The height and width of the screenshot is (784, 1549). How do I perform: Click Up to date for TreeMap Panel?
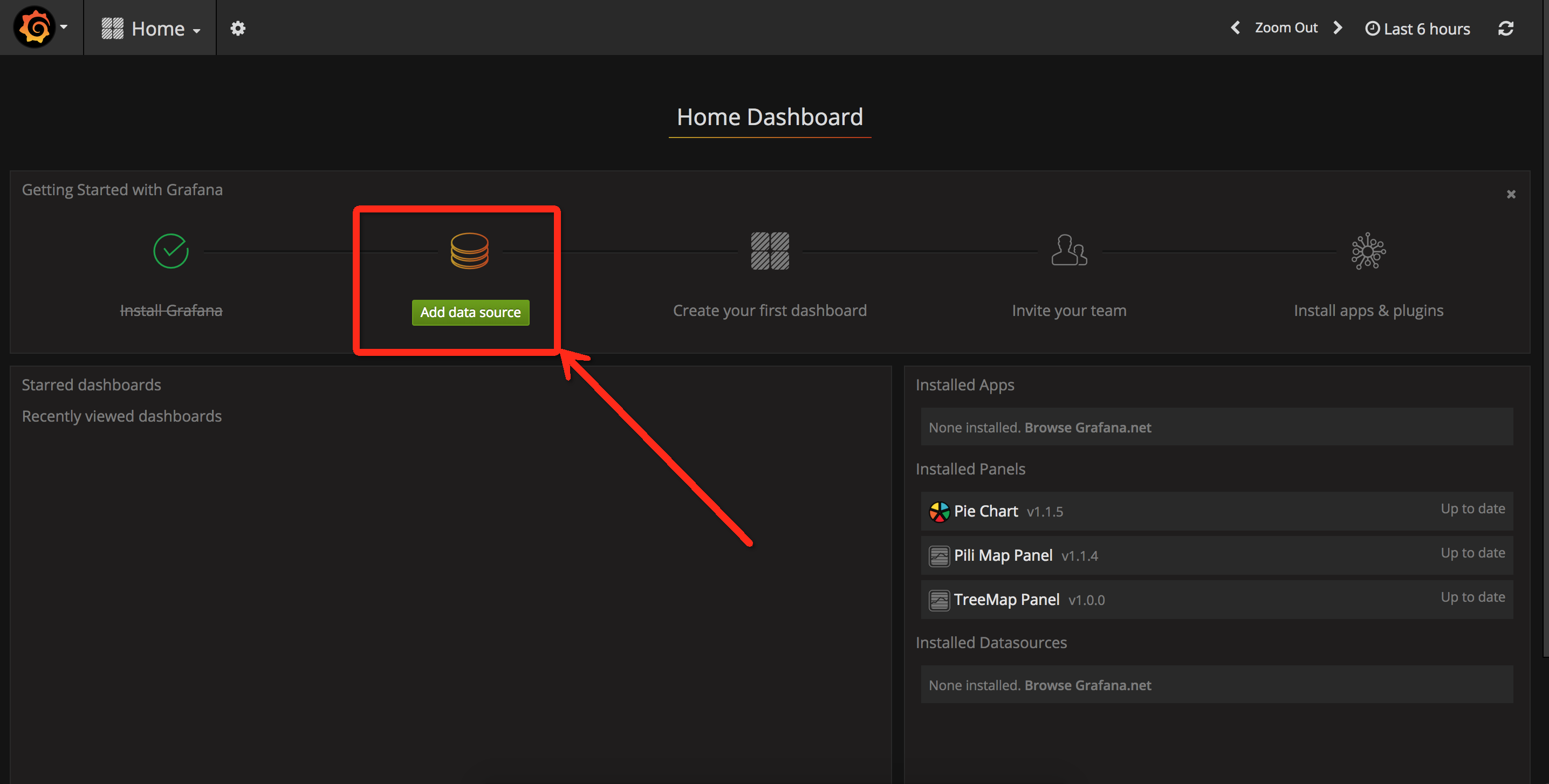pos(1472,597)
